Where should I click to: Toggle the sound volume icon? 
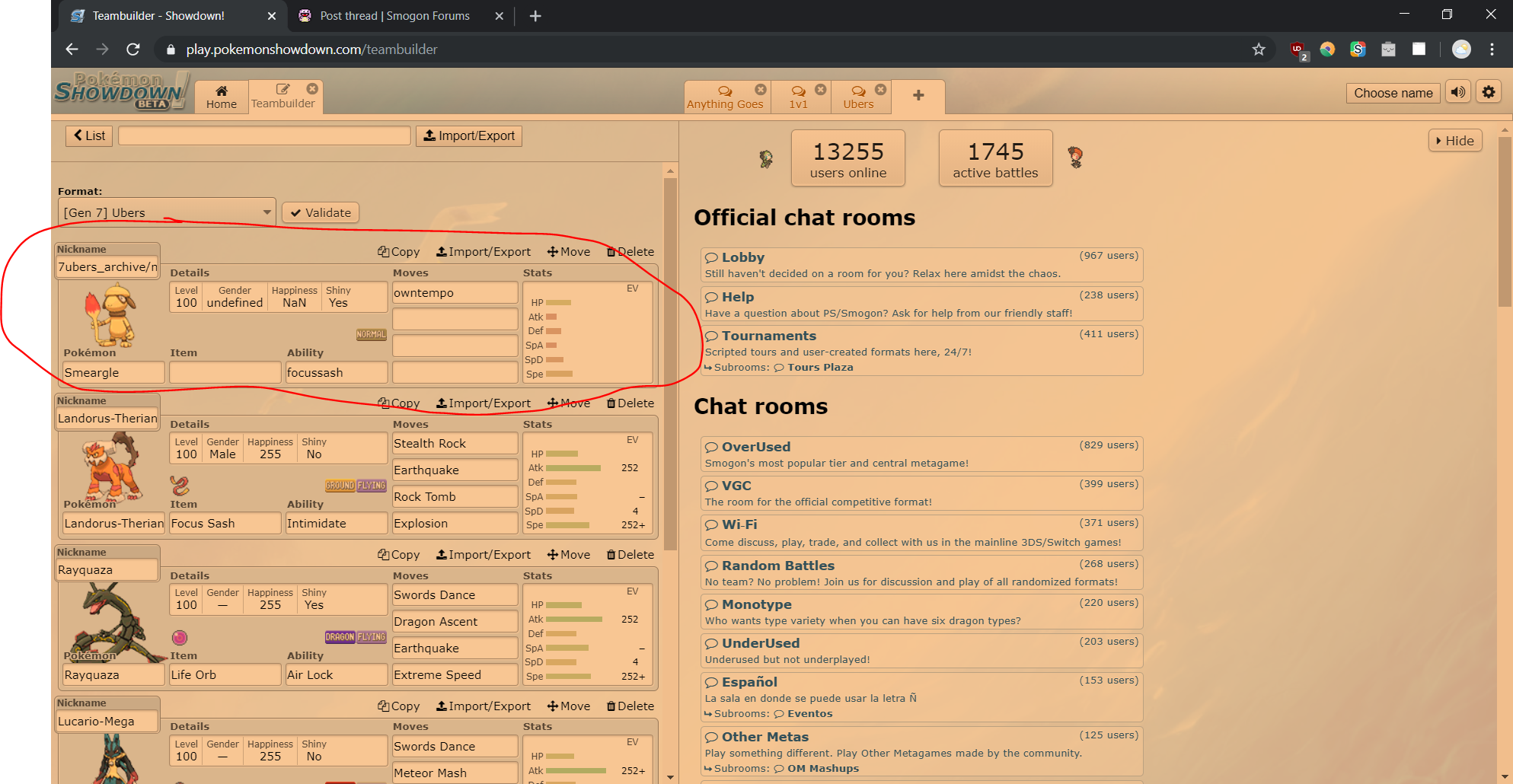[1458, 92]
